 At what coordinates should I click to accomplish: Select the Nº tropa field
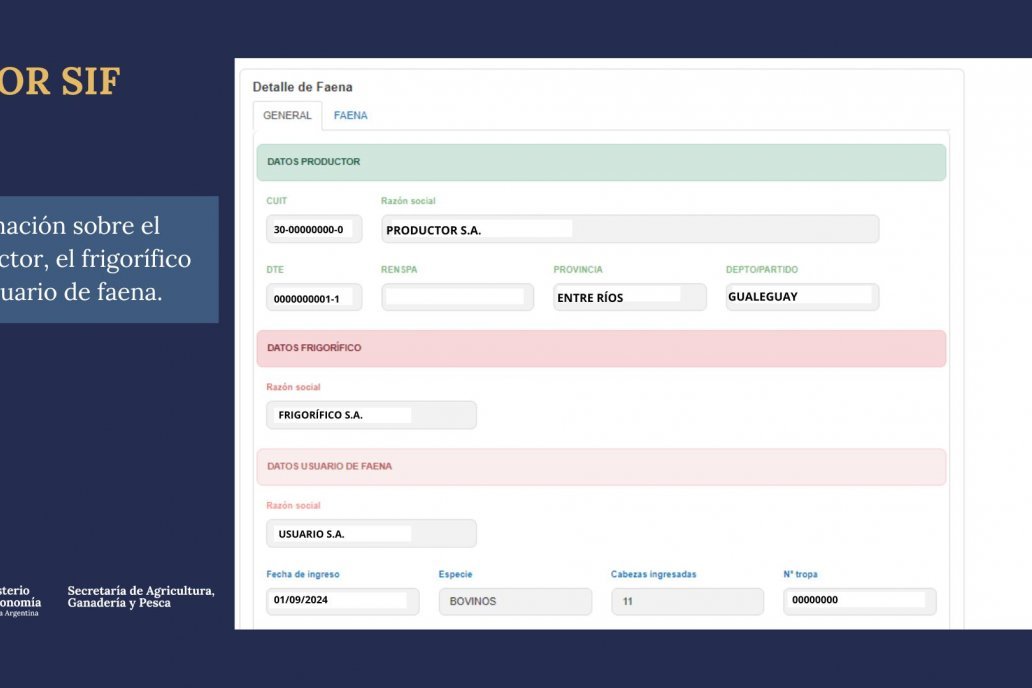click(x=859, y=601)
